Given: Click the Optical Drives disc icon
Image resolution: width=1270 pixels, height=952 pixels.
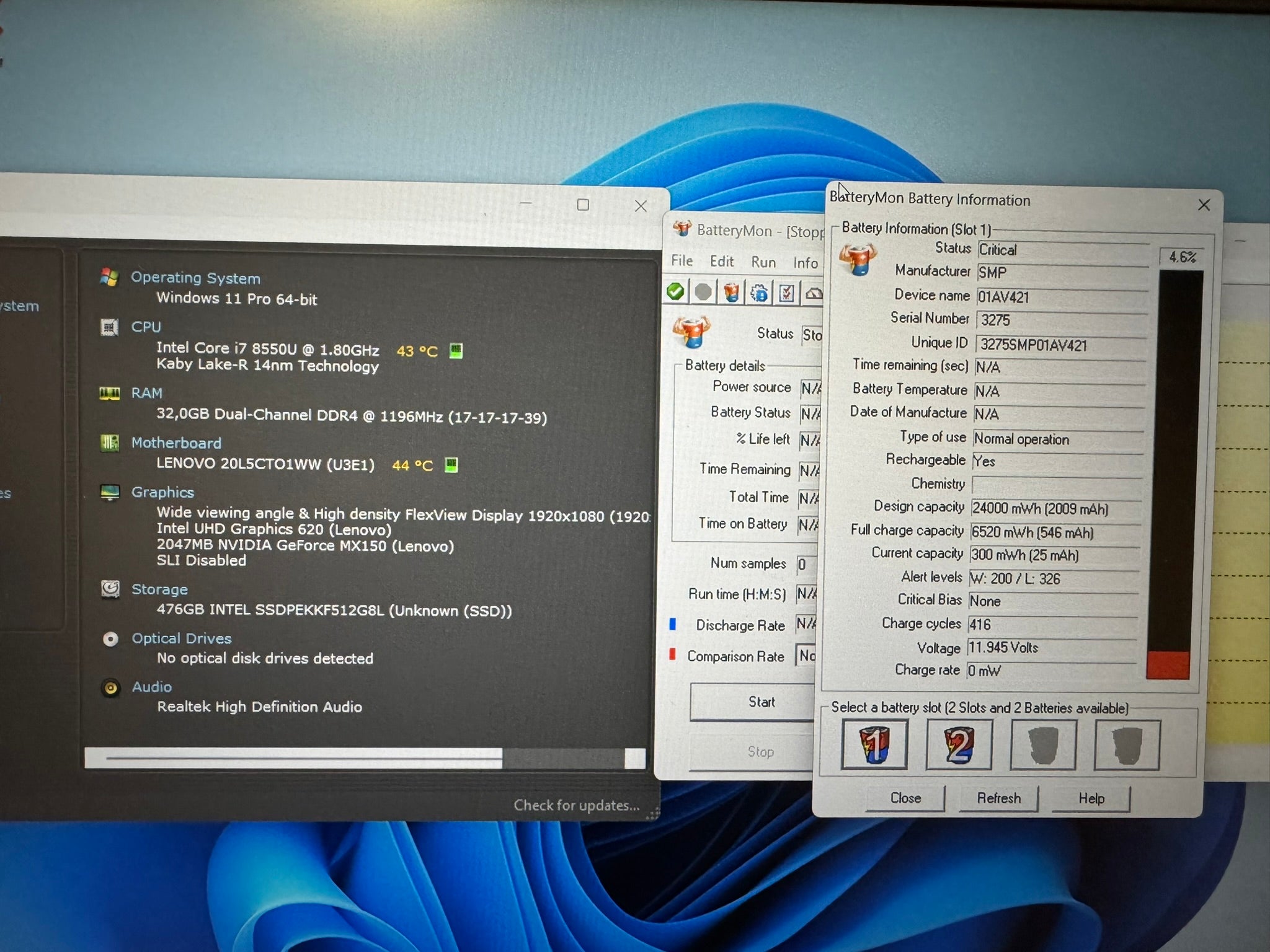Looking at the screenshot, I should 110,639.
